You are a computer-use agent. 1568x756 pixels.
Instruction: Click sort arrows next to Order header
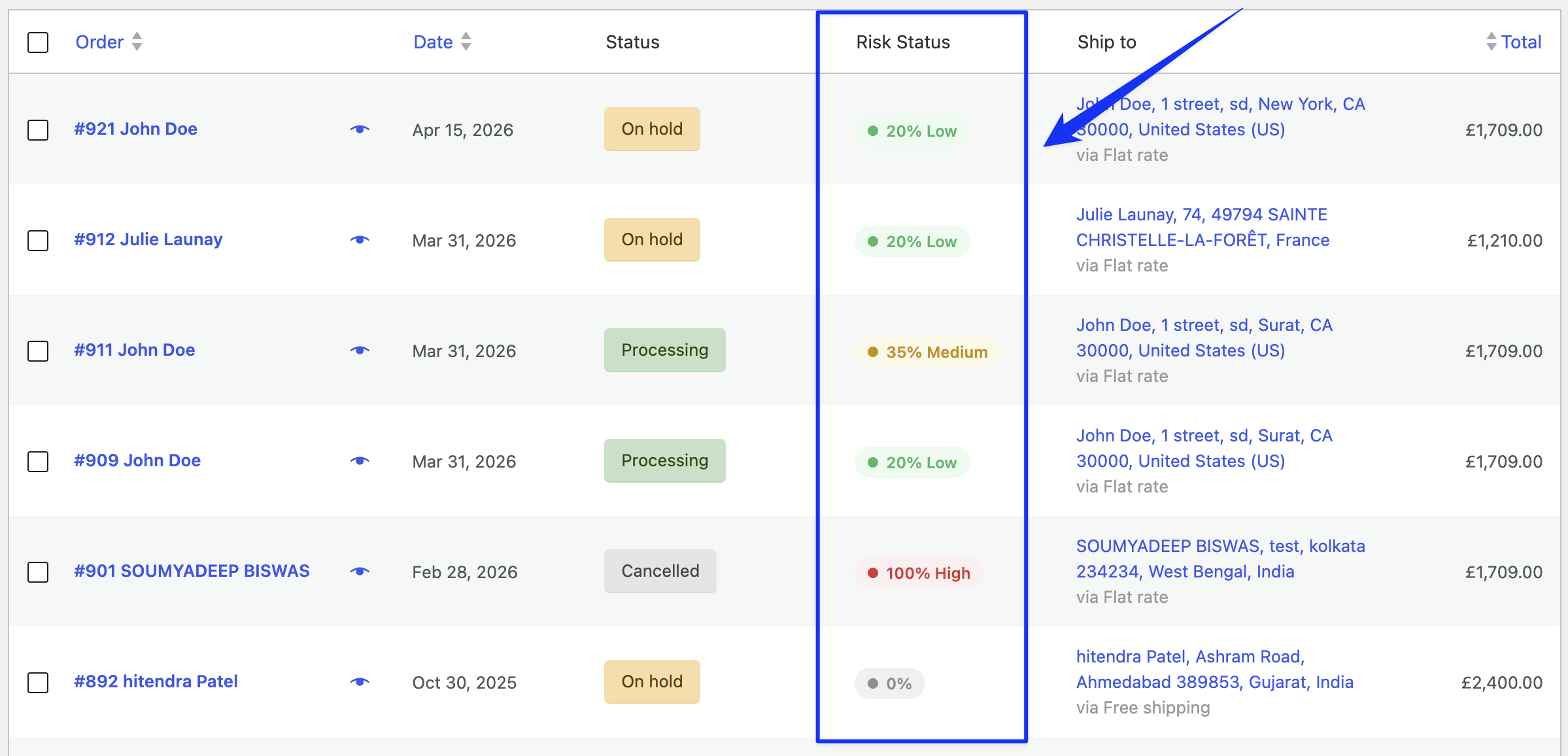137,42
